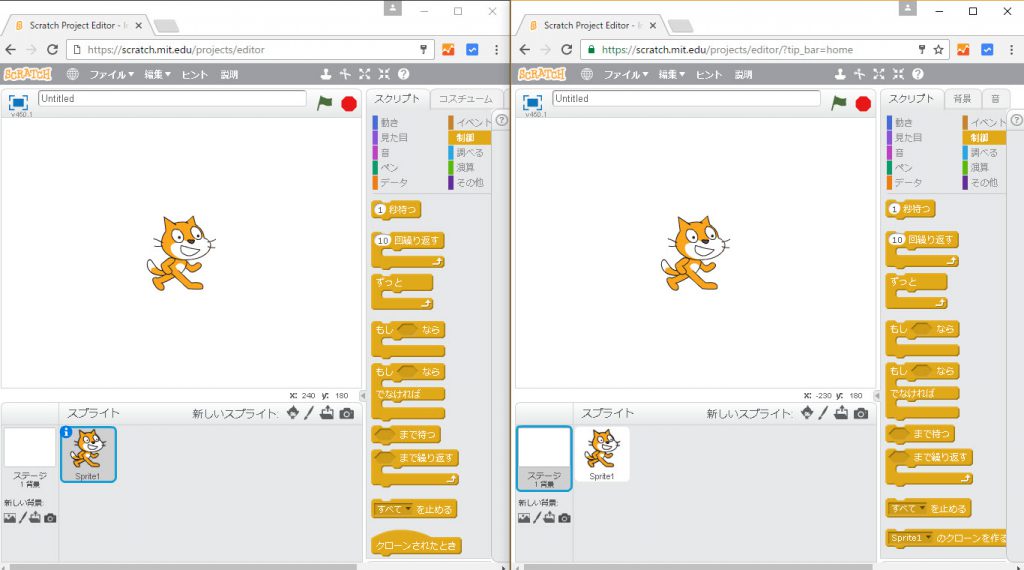
Task: New sprite from camera in right window
Action: [861, 413]
